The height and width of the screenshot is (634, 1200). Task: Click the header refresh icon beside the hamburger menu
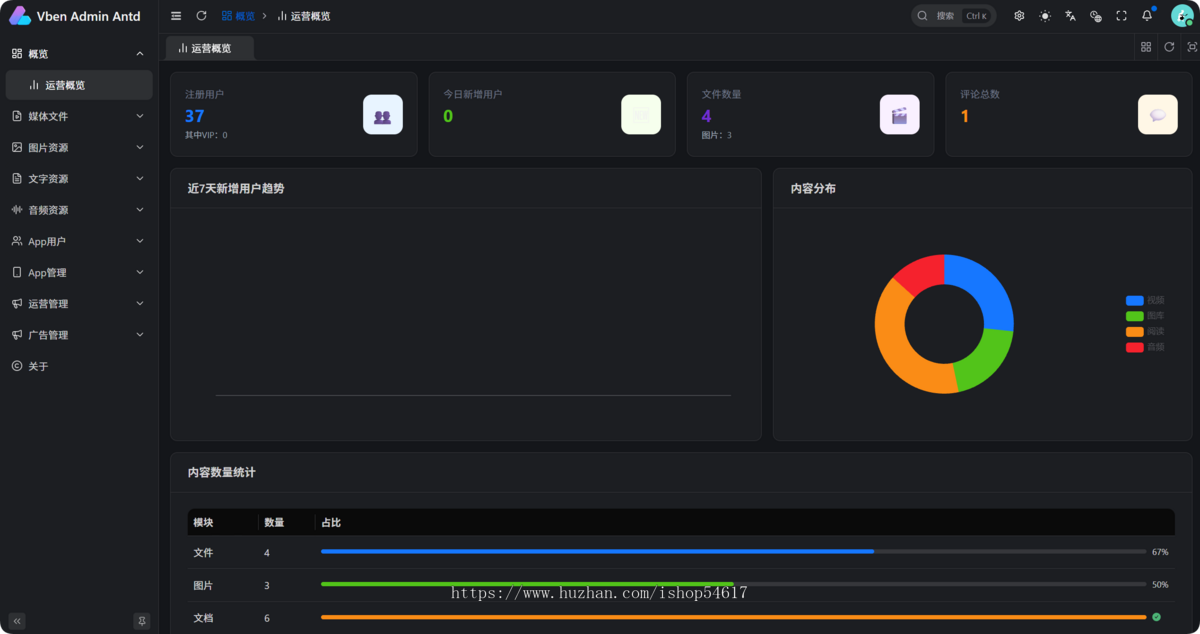pyautogui.click(x=201, y=16)
